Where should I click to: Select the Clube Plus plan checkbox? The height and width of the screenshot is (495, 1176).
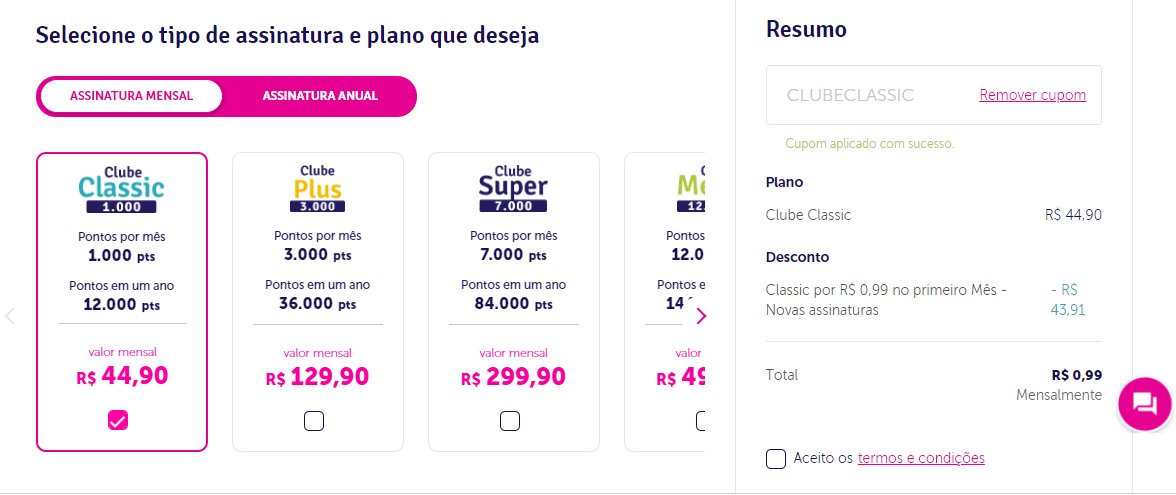coord(314,421)
